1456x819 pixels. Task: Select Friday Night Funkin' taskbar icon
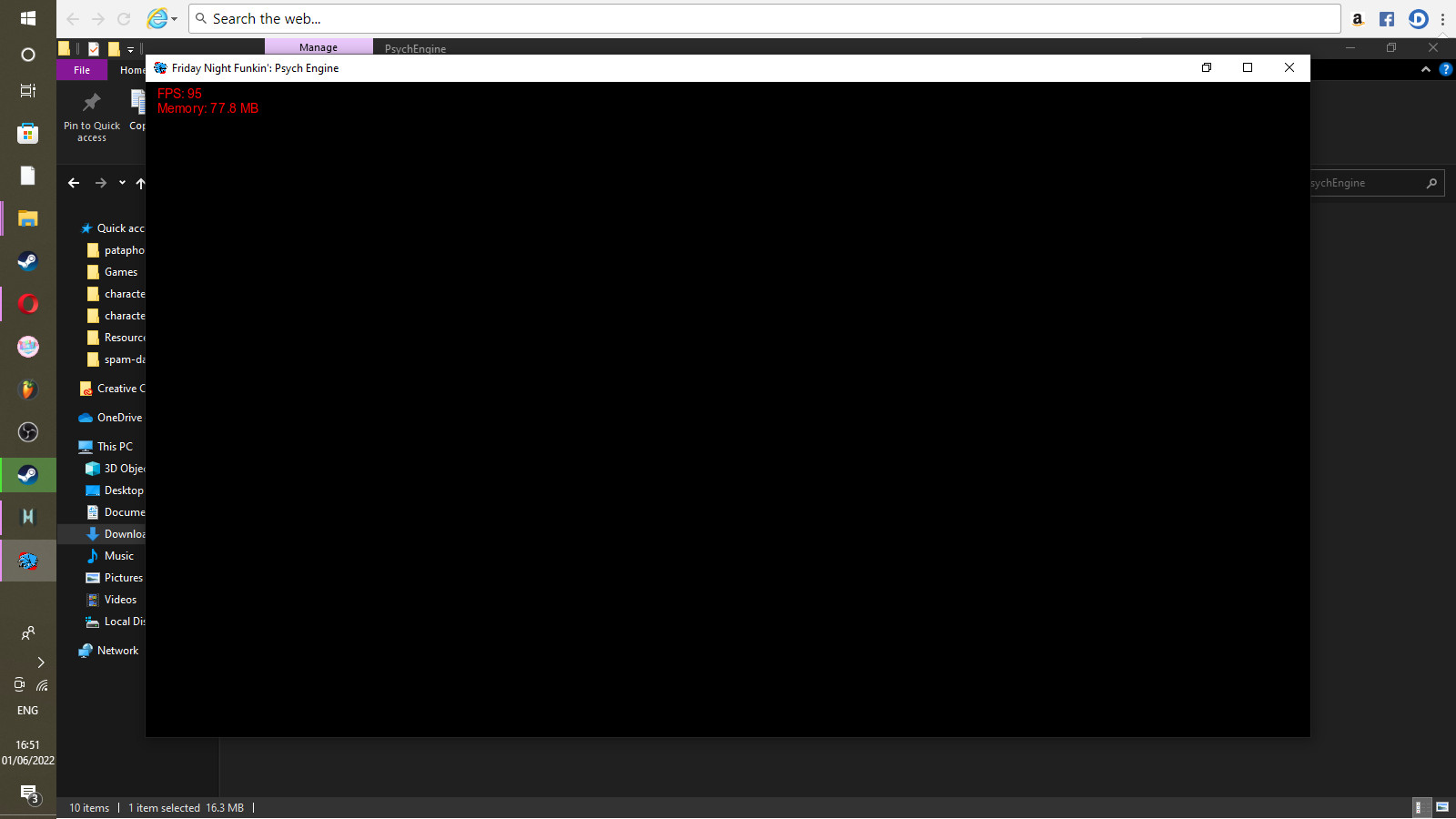click(27, 561)
